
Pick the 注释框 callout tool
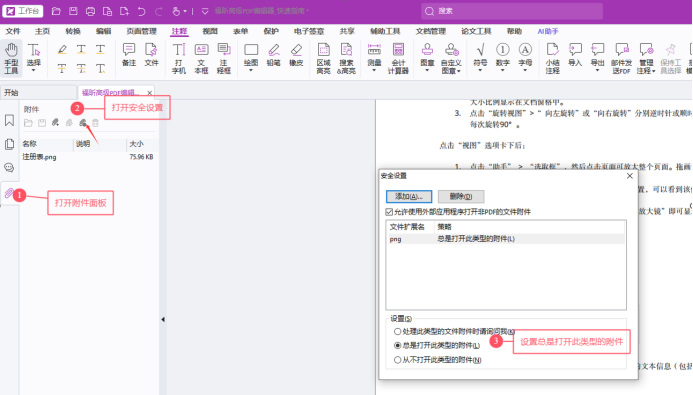pos(224,58)
